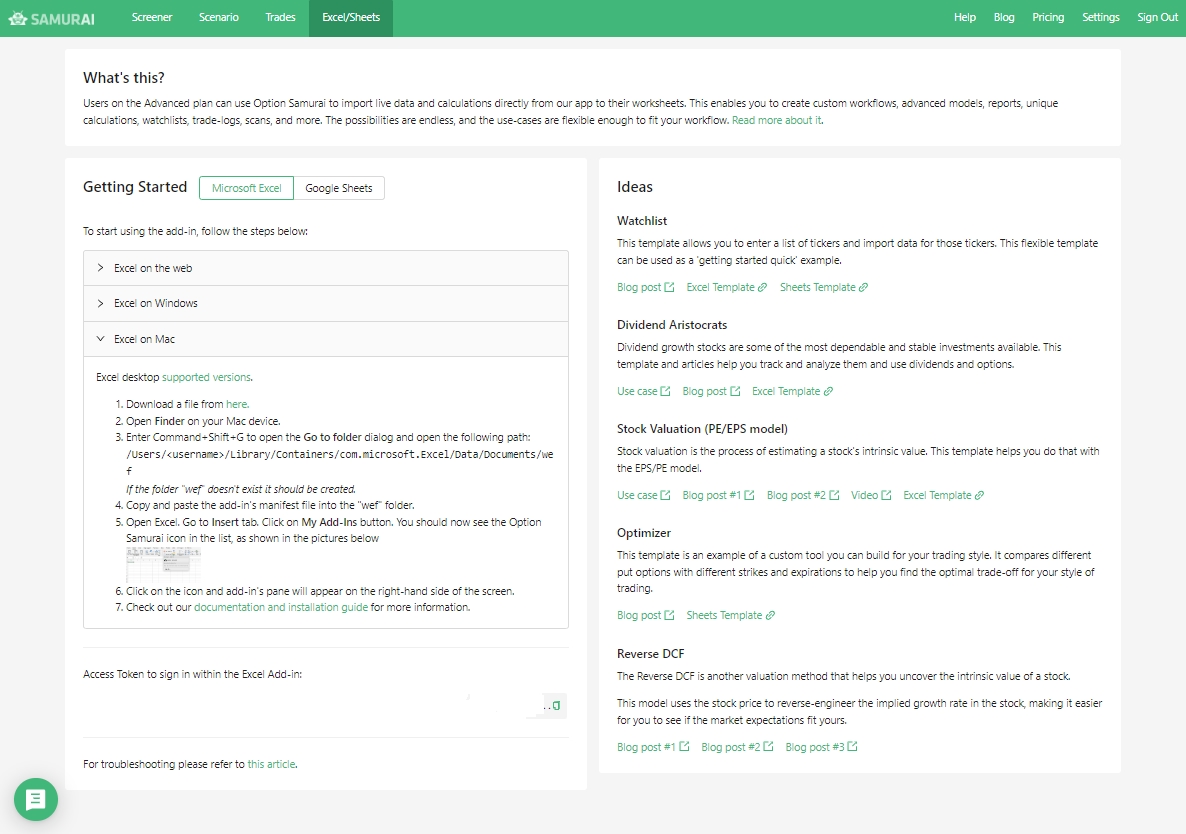Image resolution: width=1186 pixels, height=834 pixels.
Task: Click the 'Watchlist' heading
Action: tap(642, 221)
